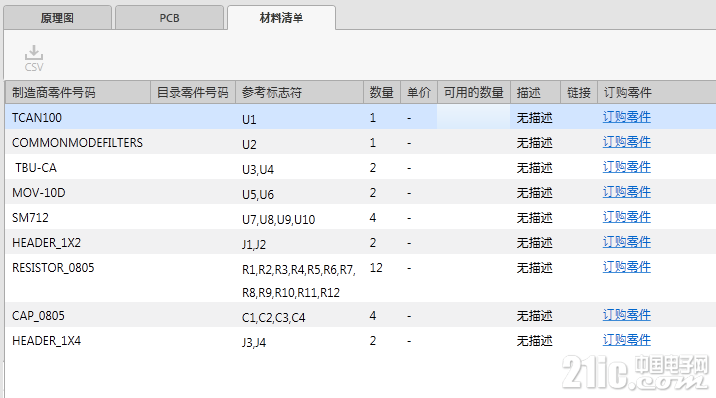The height and width of the screenshot is (398, 716).
Task: Open the PCB tab
Action: (169, 18)
